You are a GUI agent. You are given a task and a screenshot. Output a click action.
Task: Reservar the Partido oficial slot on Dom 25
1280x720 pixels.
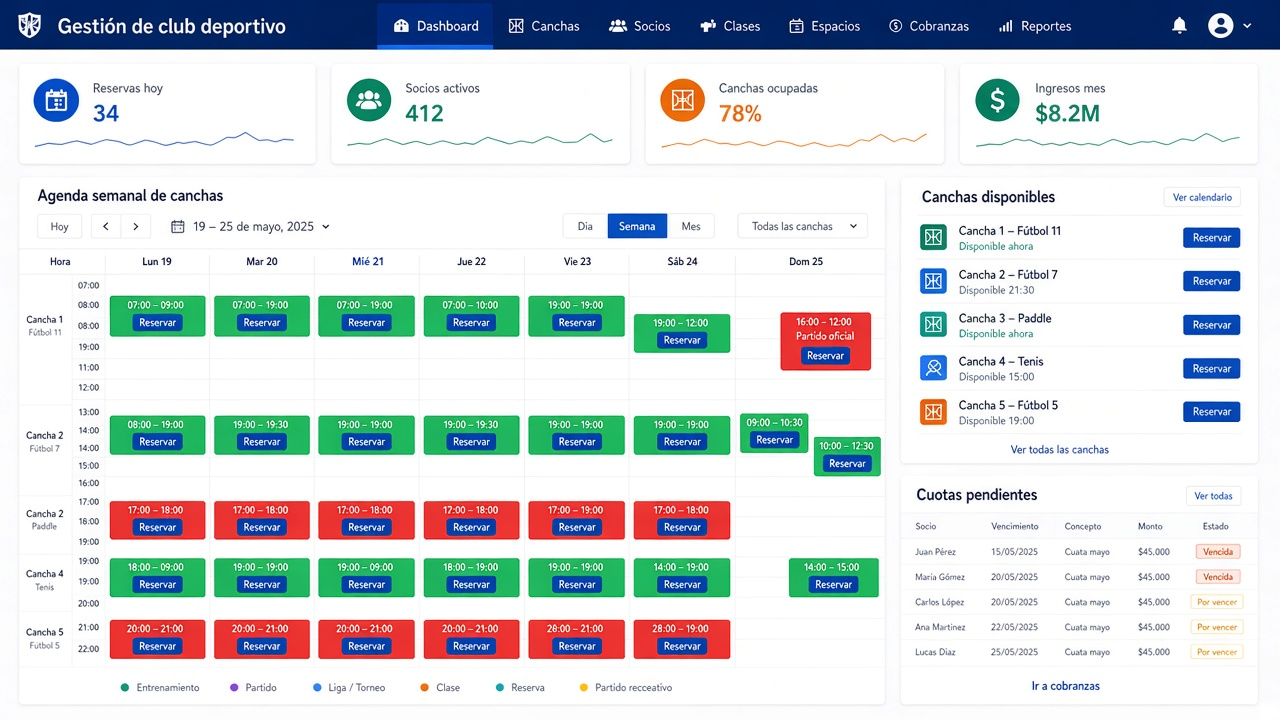826,356
